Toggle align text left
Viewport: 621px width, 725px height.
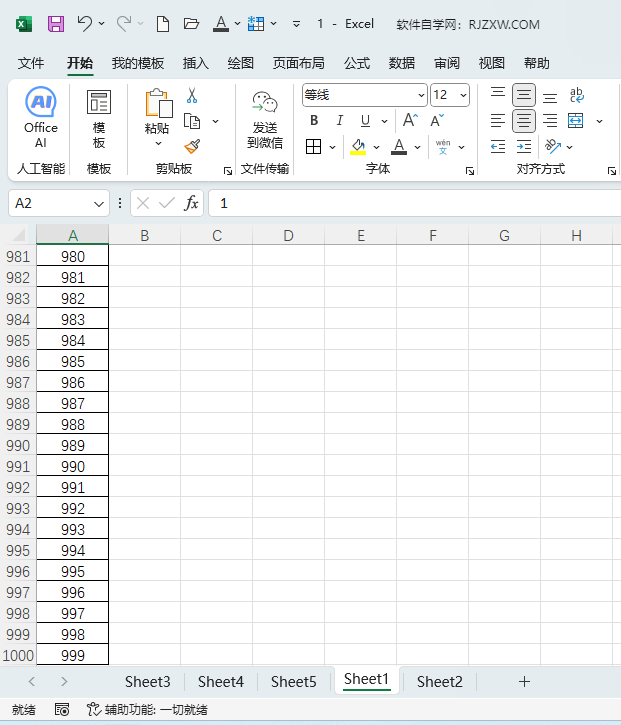[498, 121]
